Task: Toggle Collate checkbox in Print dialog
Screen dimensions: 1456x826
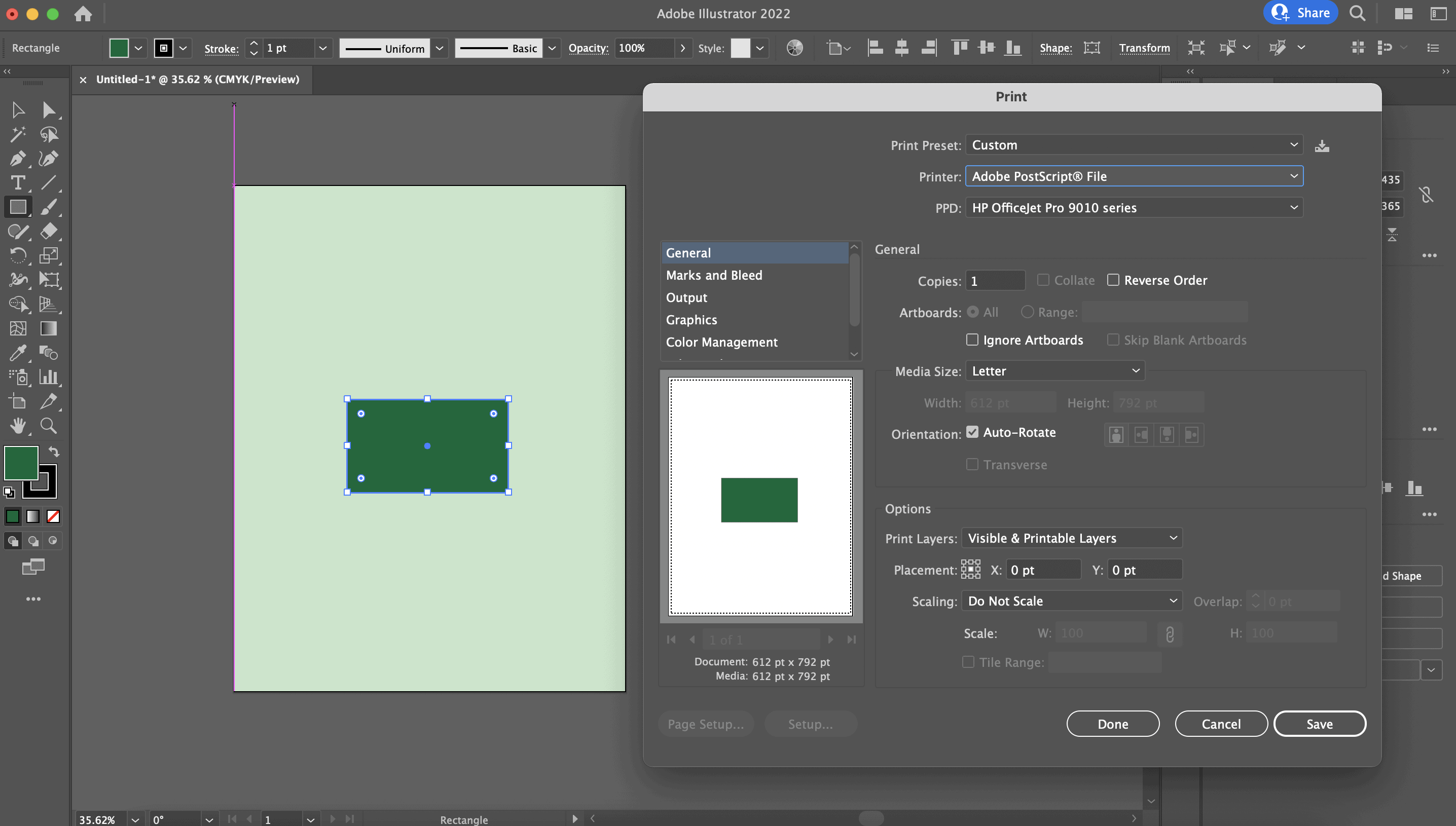Action: click(1043, 280)
